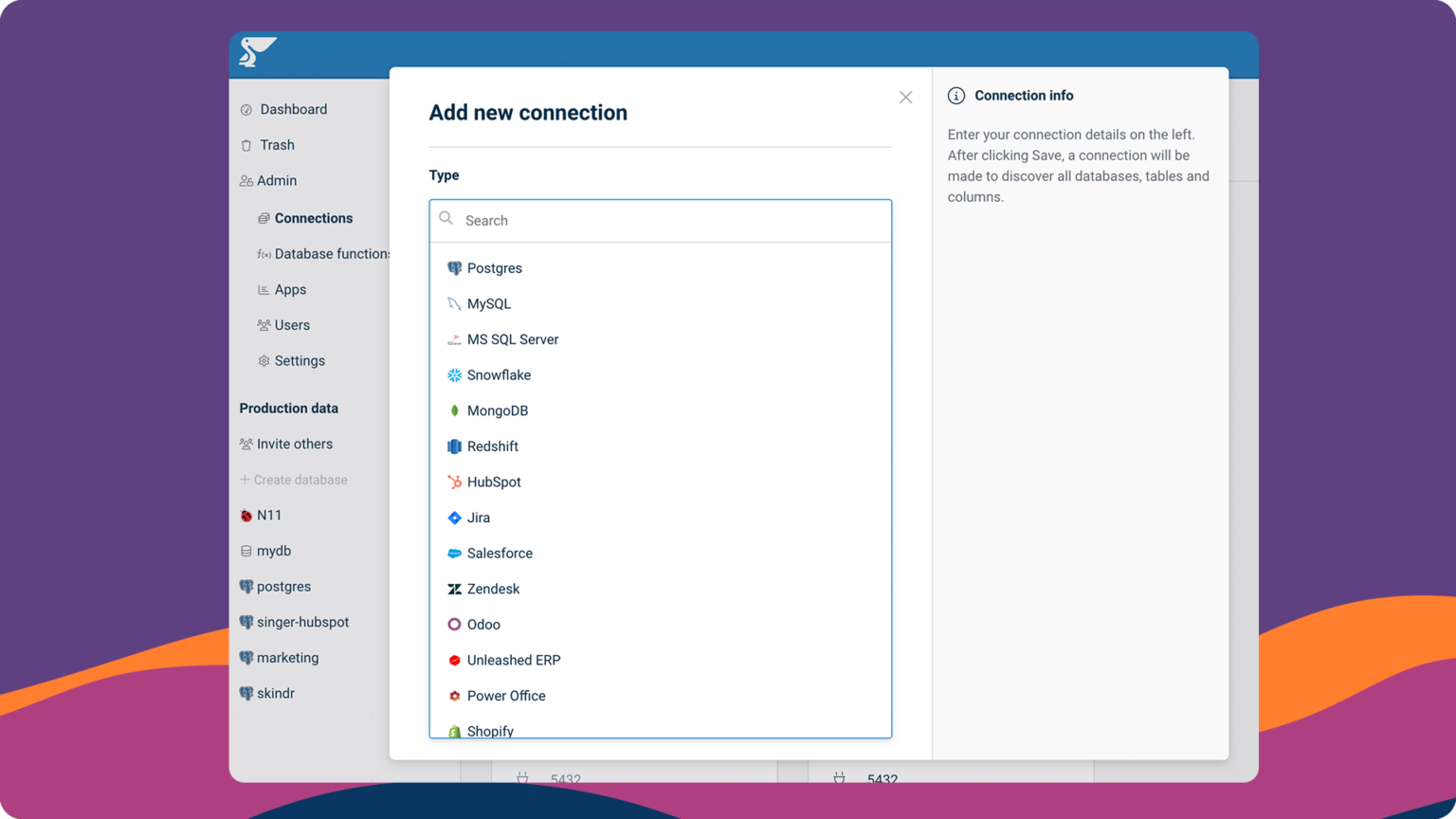Choose the Salesforce cloud icon
1456x819 pixels.
(x=454, y=554)
